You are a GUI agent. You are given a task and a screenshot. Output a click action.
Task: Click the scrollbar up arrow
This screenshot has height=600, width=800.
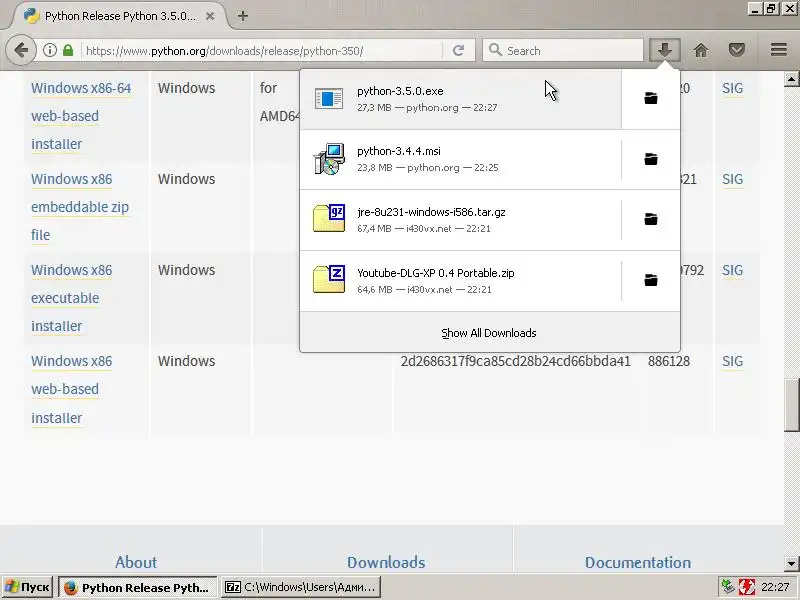point(791,79)
